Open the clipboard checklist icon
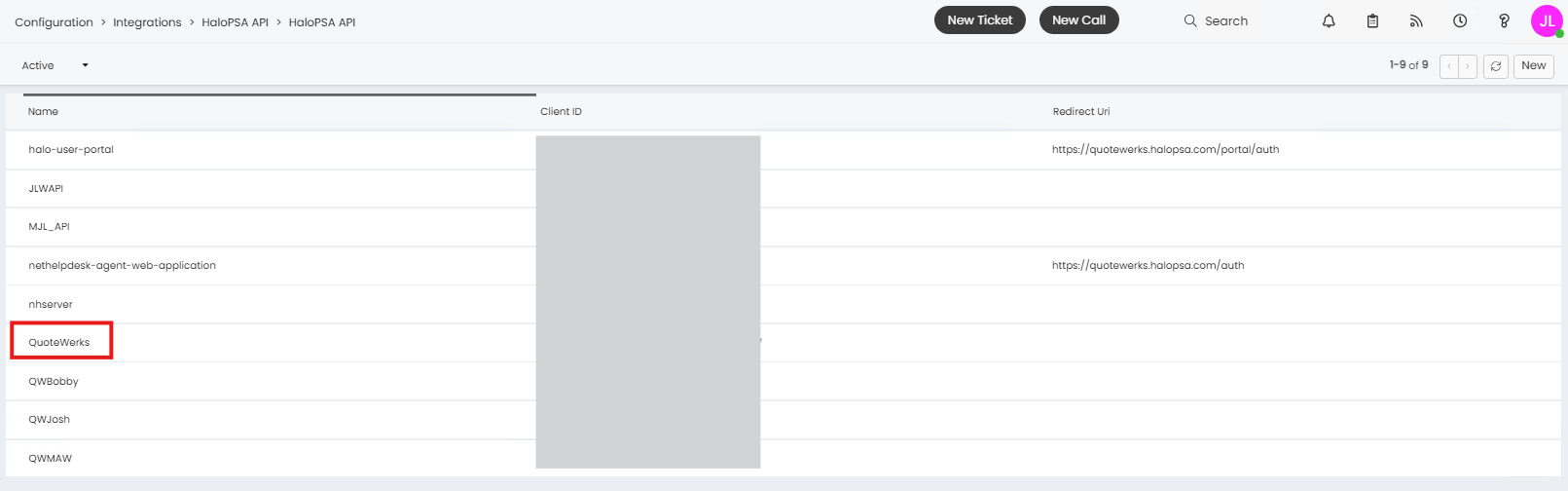The width and height of the screenshot is (1568, 491). [1372, 20]
